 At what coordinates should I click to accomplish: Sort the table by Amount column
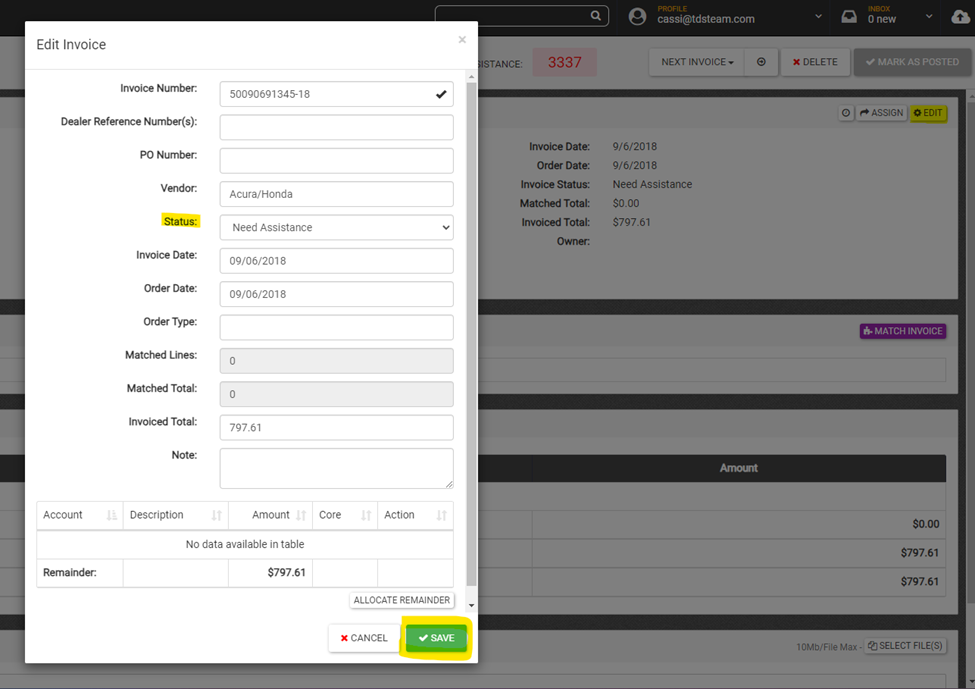point(270,515)
